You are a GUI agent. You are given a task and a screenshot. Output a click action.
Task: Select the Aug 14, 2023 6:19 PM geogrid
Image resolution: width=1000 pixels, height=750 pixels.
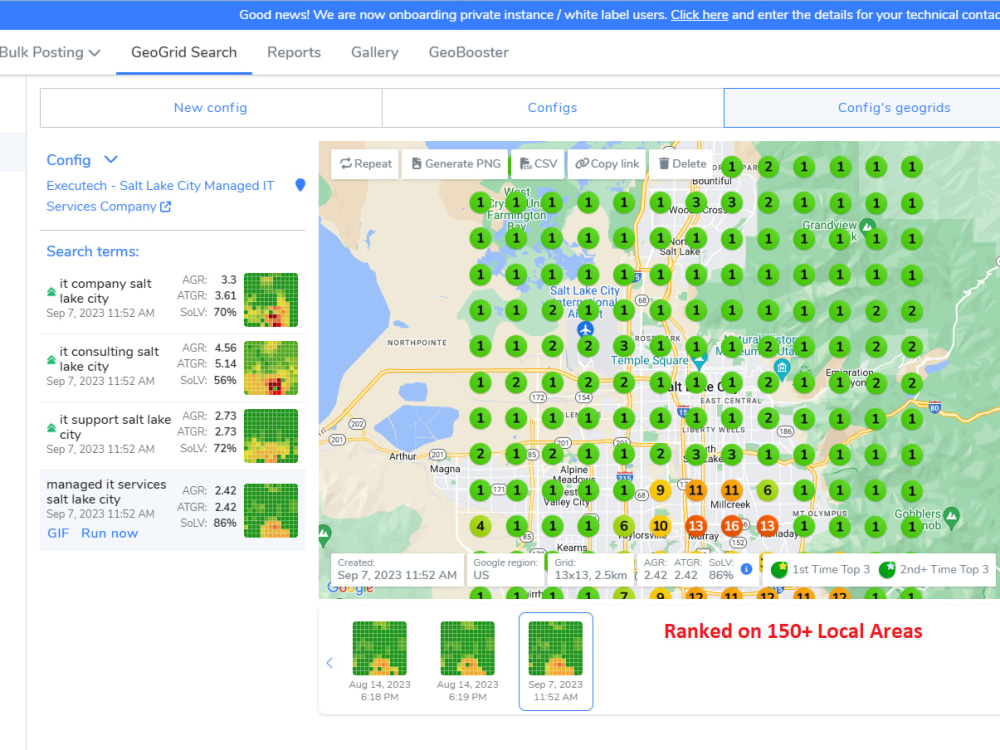[467, 661]
